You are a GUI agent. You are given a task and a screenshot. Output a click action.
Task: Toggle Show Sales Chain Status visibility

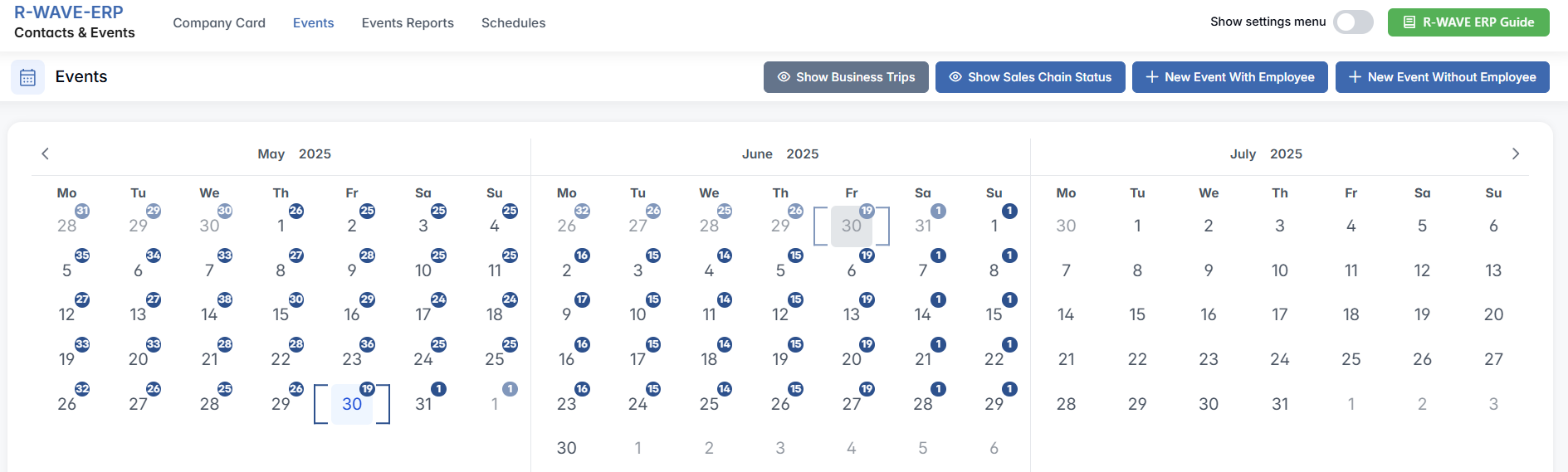coord(1030,77)
